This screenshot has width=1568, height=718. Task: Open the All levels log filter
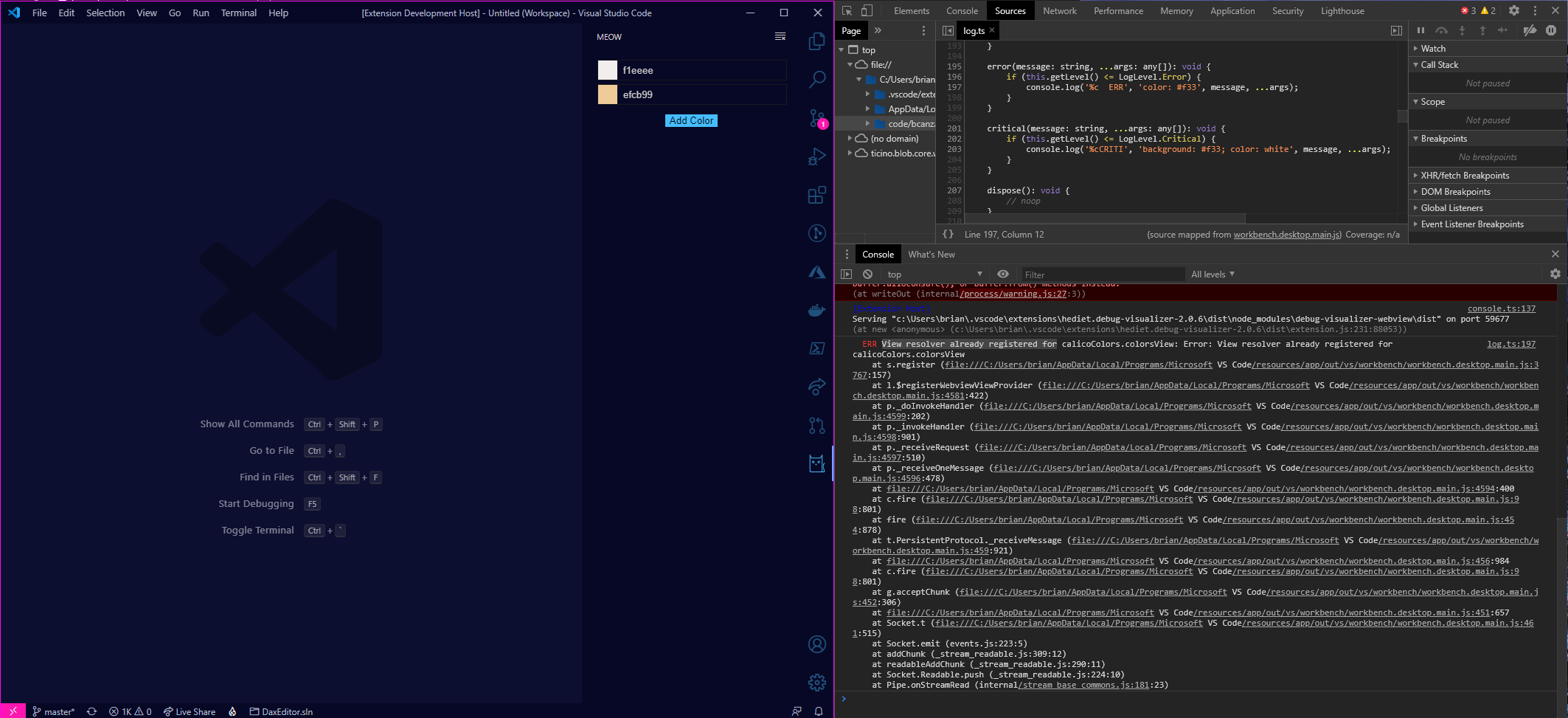point(1213,274)
